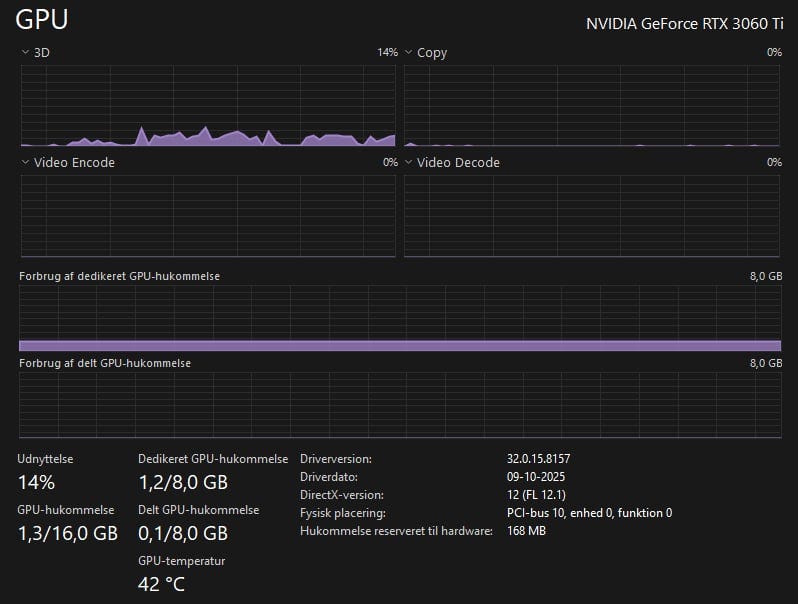The image size is (798, 604).
Task: Click the Udnyttelse 14% value
Action: point(36,482)
